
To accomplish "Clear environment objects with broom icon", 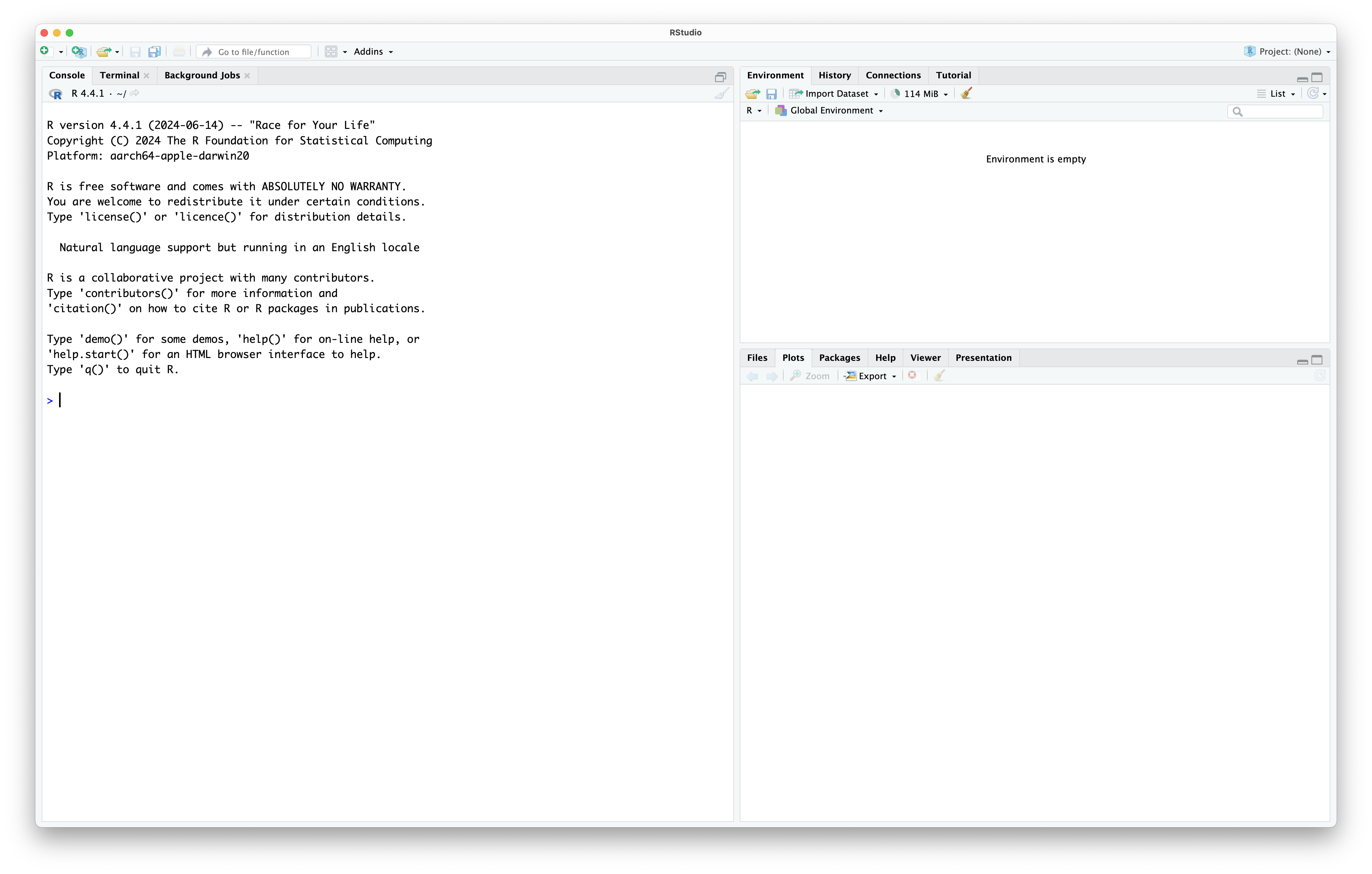I will (x=966, y=94).
